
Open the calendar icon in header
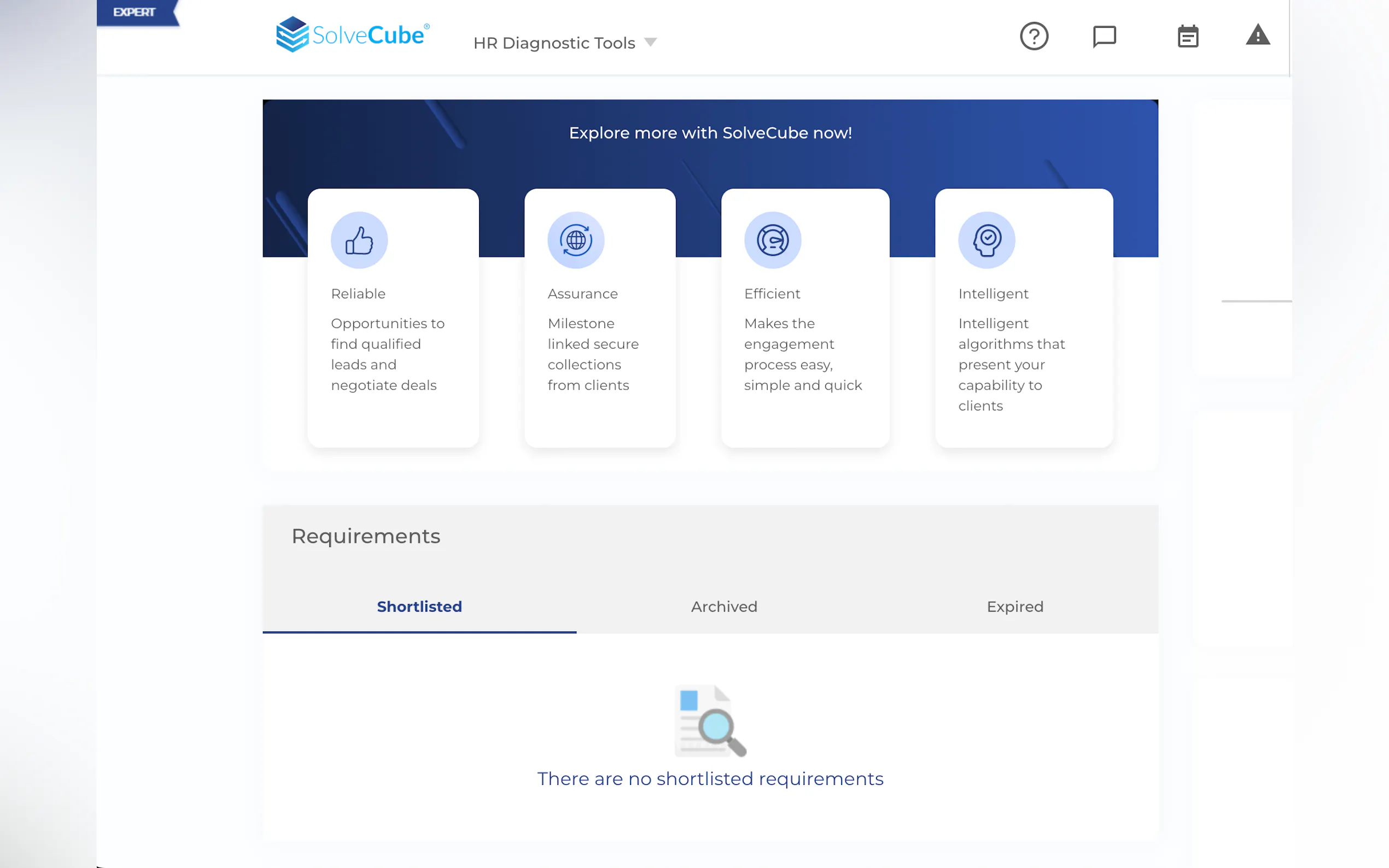[1187, 36]
